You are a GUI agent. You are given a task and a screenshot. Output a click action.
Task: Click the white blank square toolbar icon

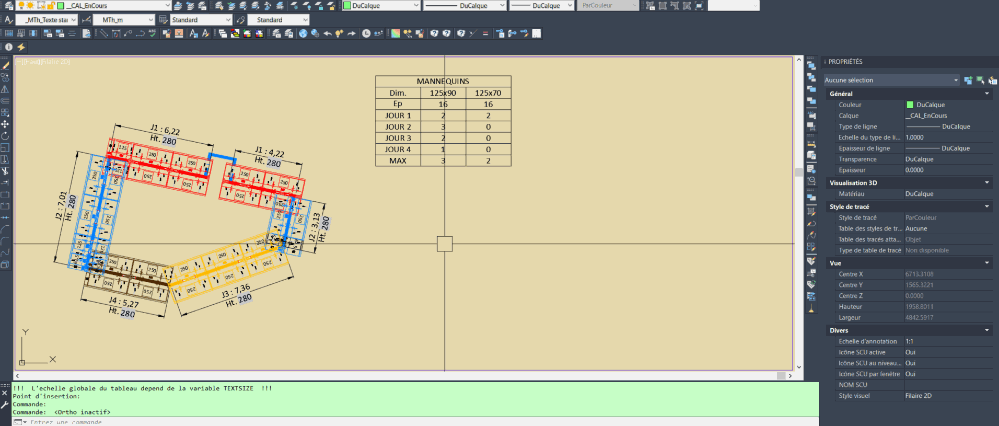(537, 34)
